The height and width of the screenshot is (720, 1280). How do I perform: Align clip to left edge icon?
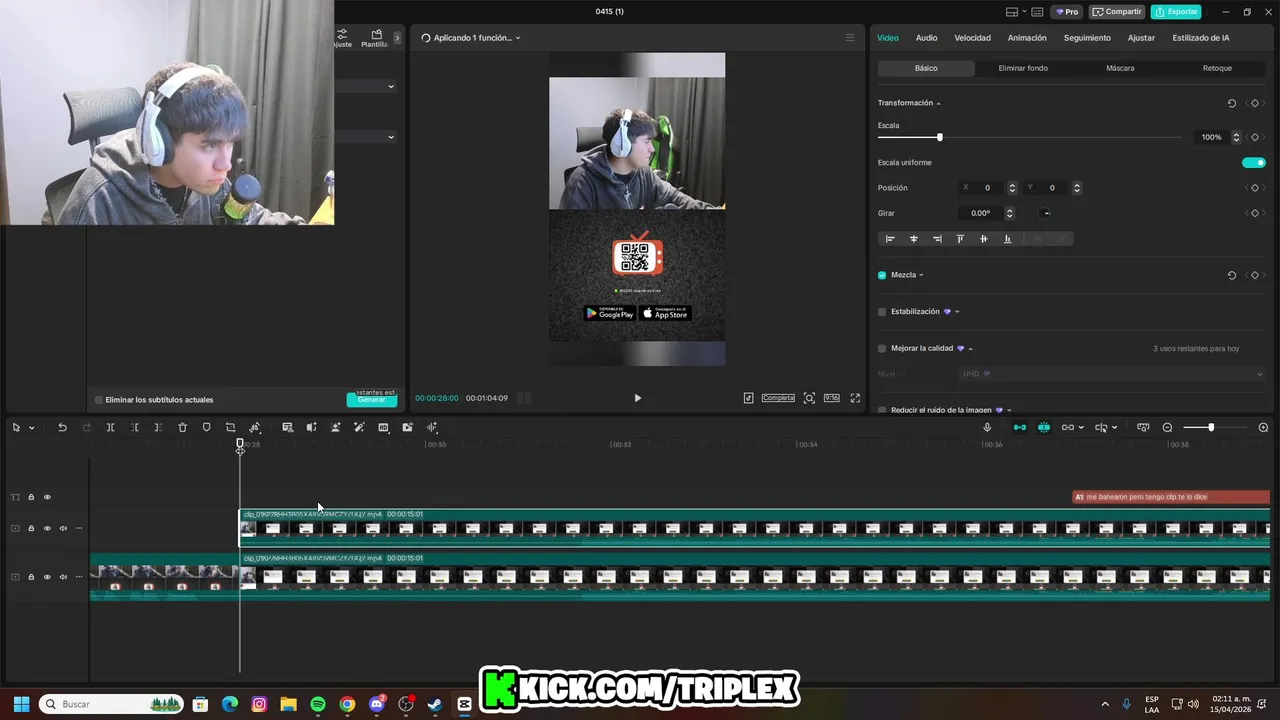(890, 239)
